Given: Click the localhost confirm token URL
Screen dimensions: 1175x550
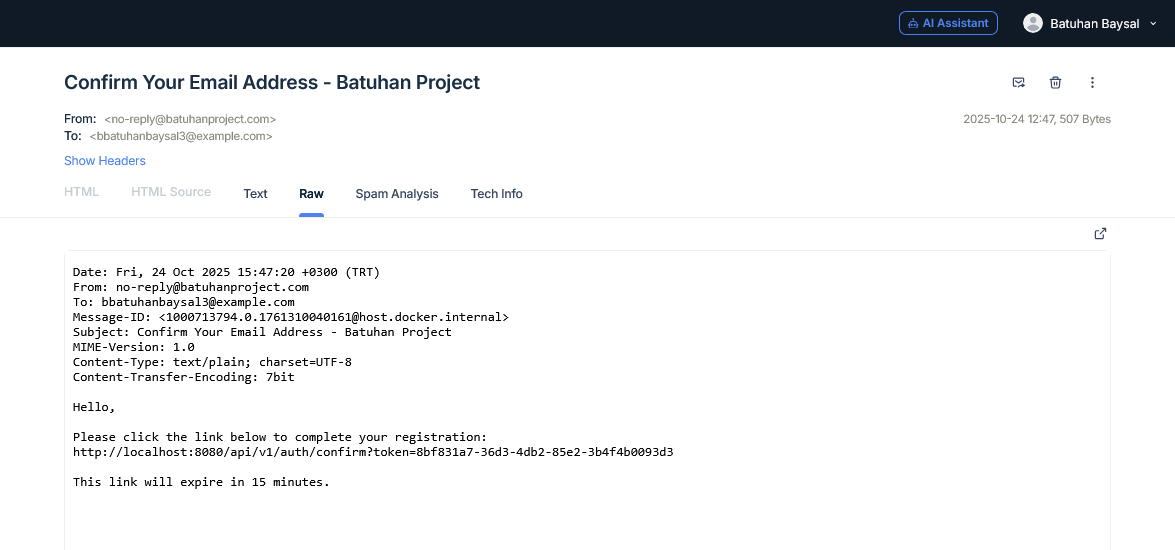Looking at the screenshot, I should tap(373, 452).
